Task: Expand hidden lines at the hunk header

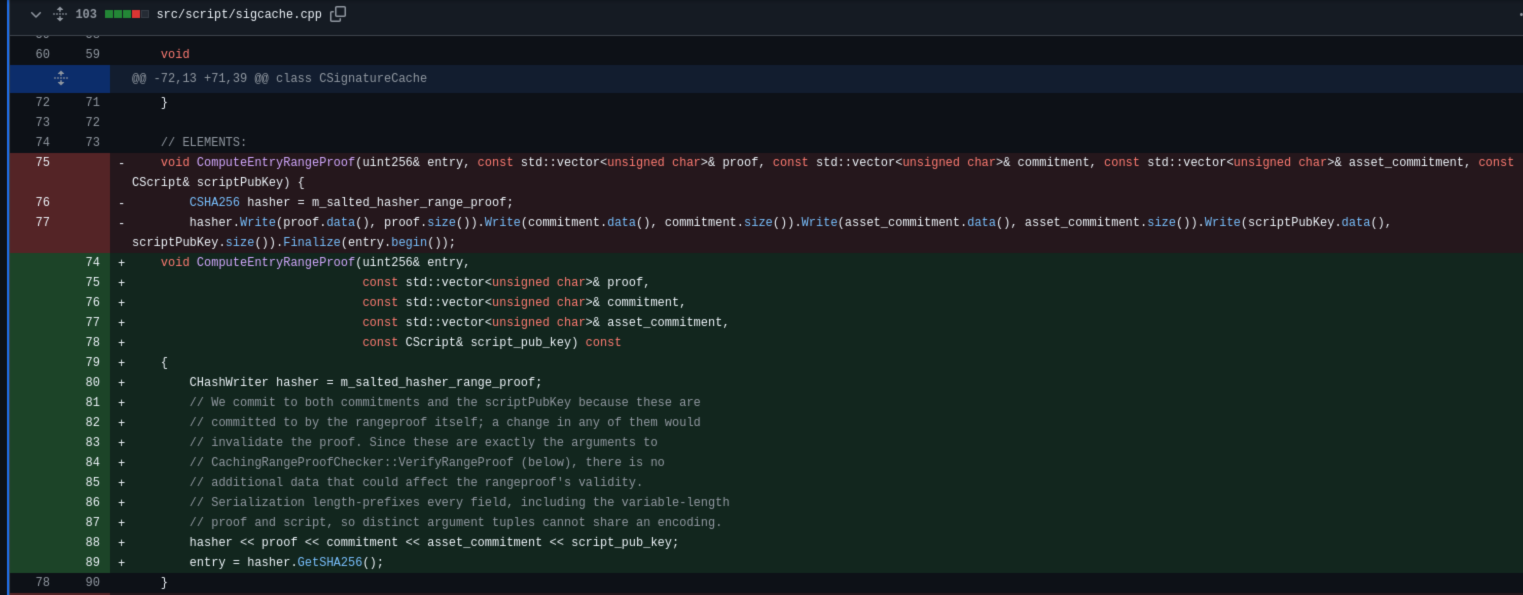Action: pyautogui.click(x=60, y=78)
